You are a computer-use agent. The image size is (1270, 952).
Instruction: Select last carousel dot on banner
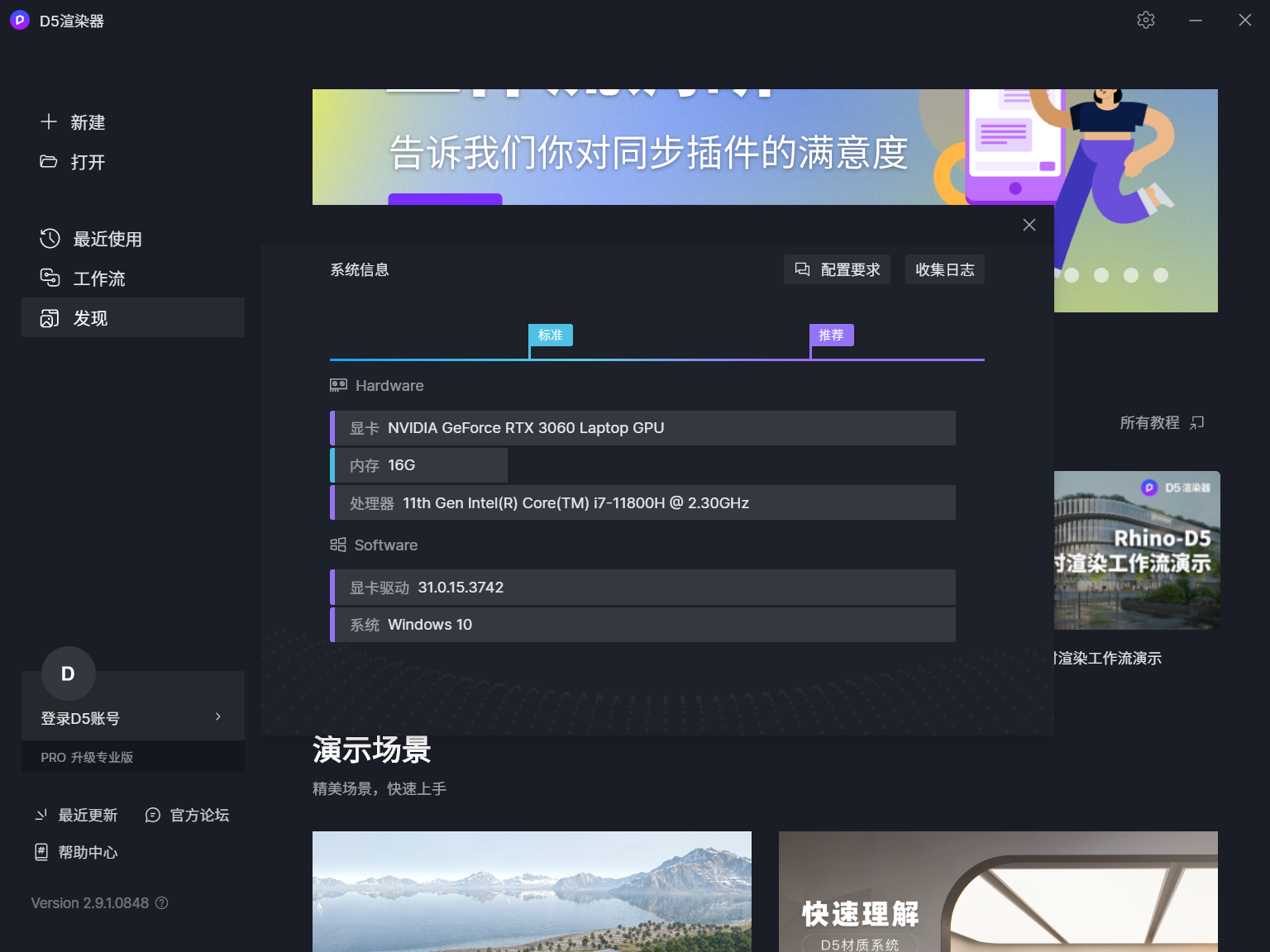coord(1161,275)
